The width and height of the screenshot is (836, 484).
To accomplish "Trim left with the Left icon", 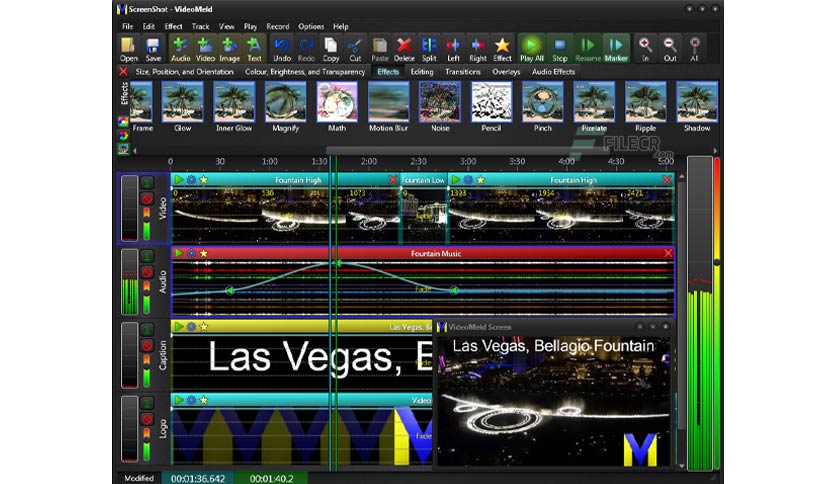I will (453, 49).
